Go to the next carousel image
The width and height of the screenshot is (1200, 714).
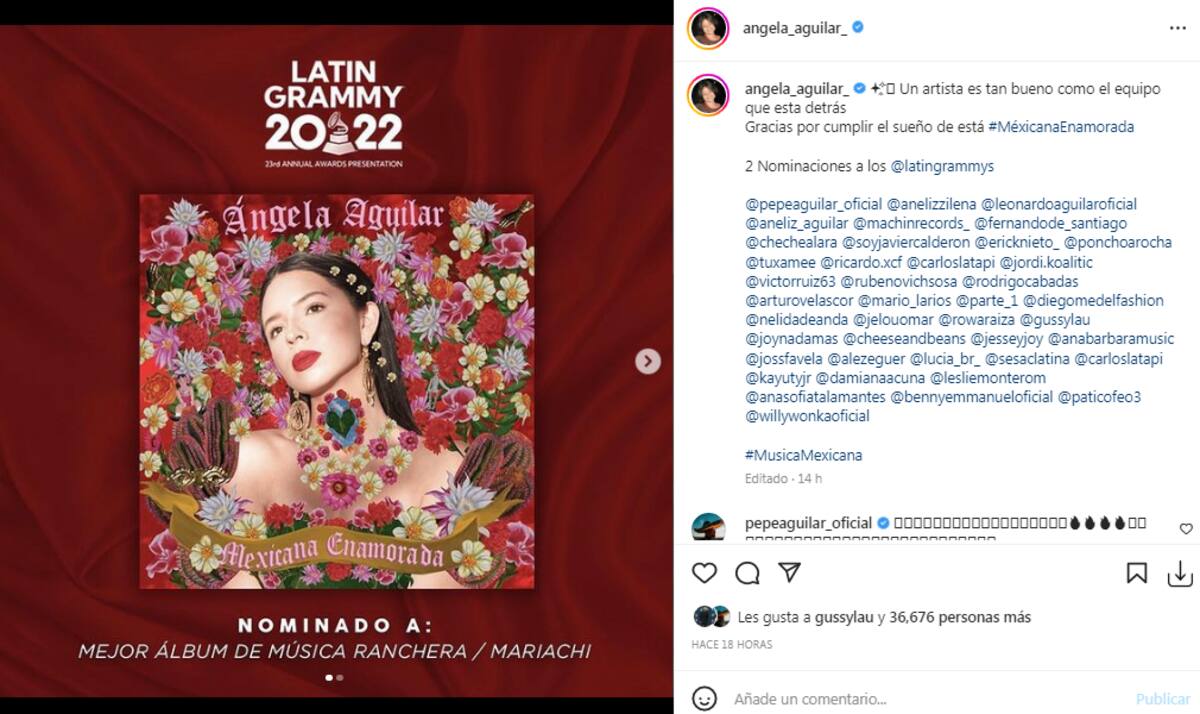[x=648, y=361]
